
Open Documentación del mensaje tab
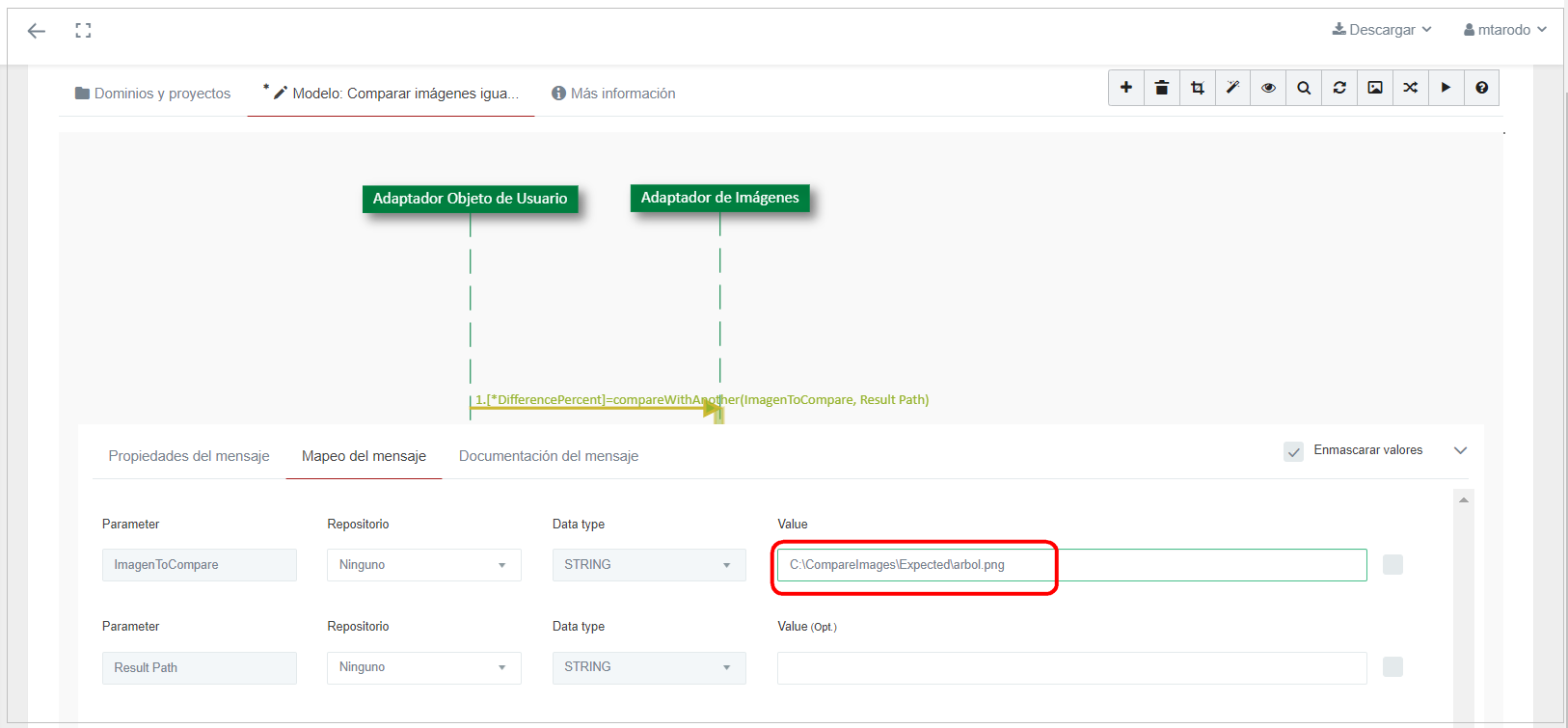[548, 456]
